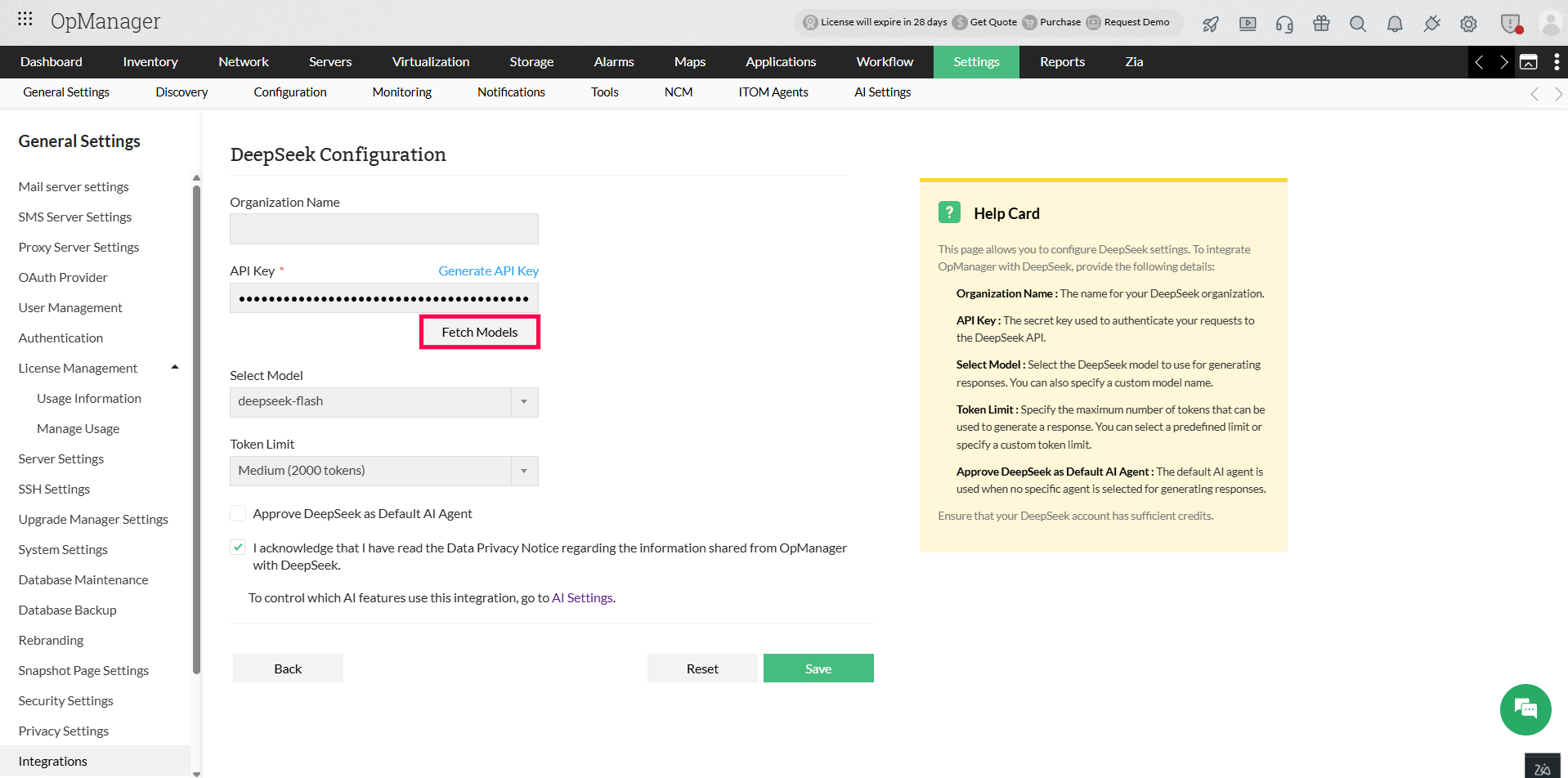Open SSH Settings

pyautogui.click(x=54, y=490)
